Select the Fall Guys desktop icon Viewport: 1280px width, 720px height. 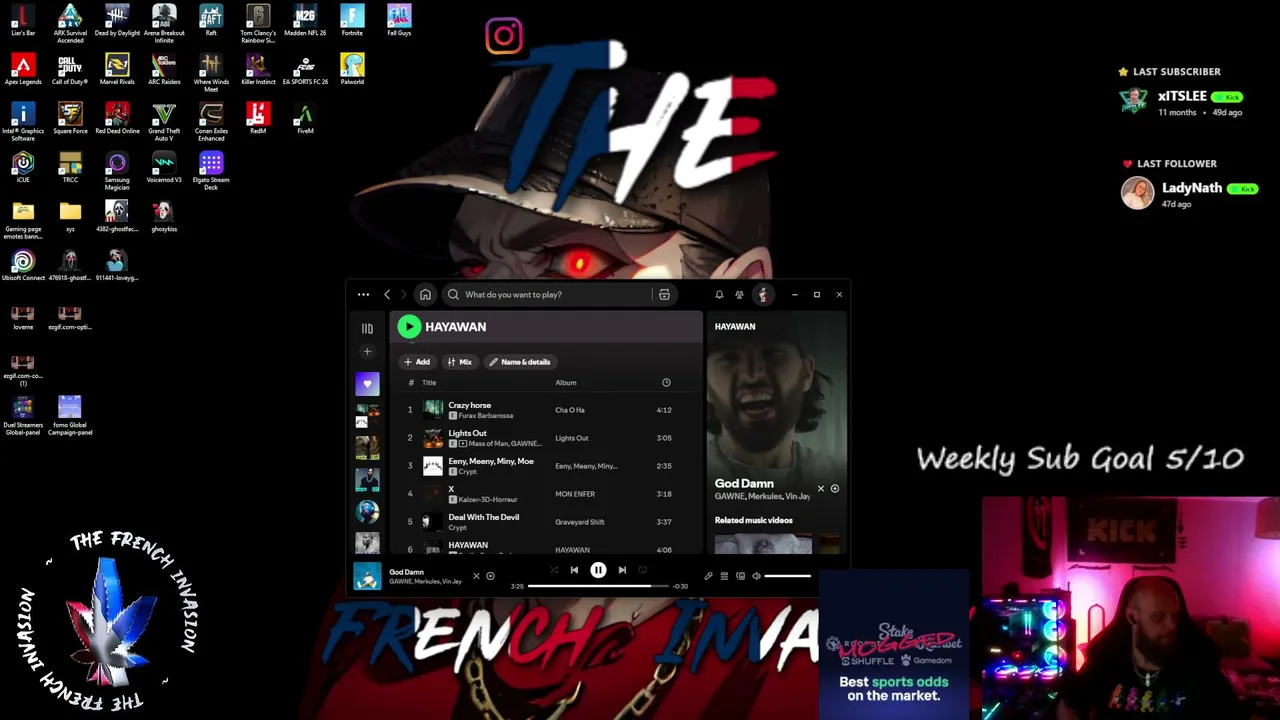coord(399,21)
